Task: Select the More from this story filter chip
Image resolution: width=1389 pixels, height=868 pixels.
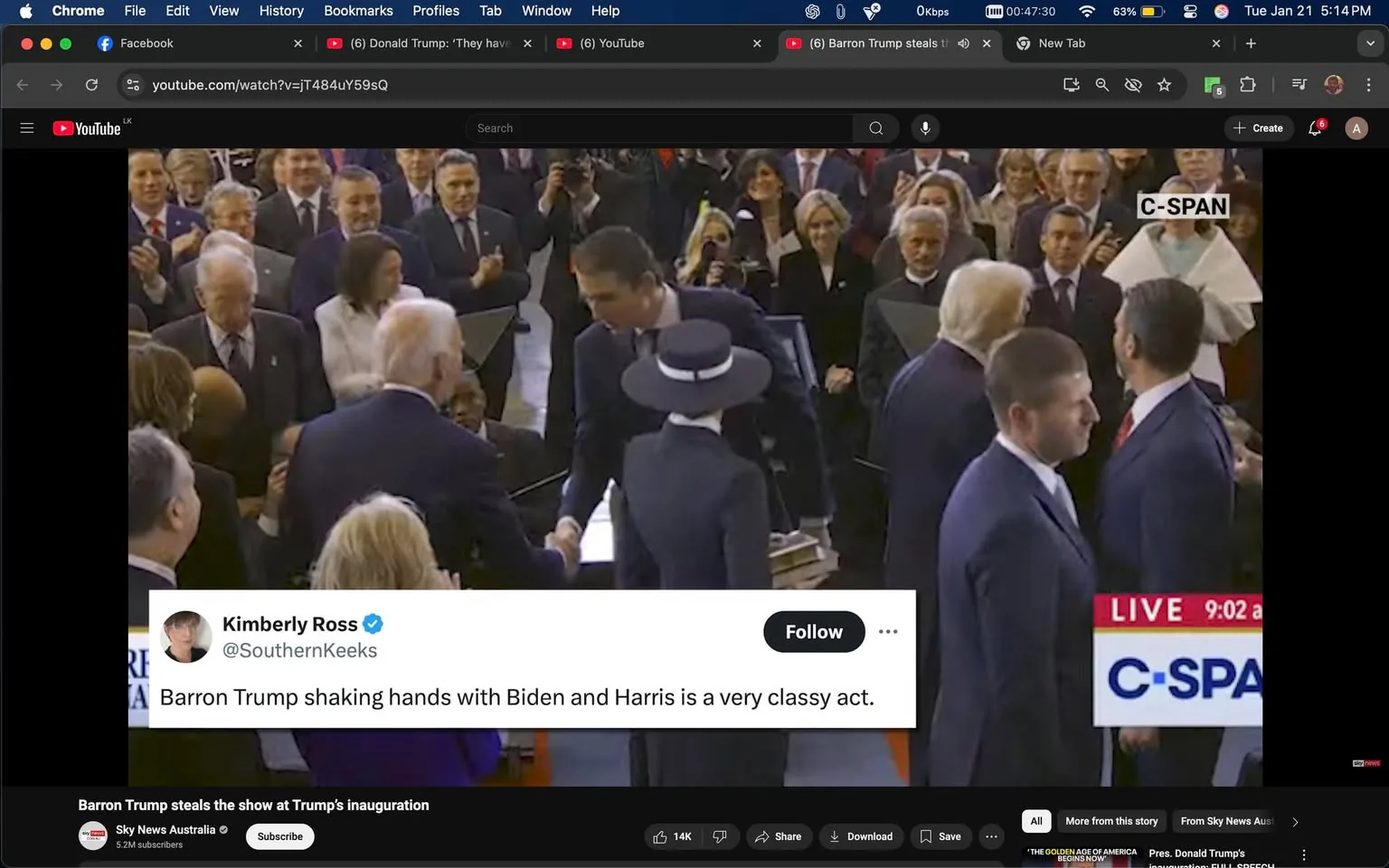Action: (1111, 821)
